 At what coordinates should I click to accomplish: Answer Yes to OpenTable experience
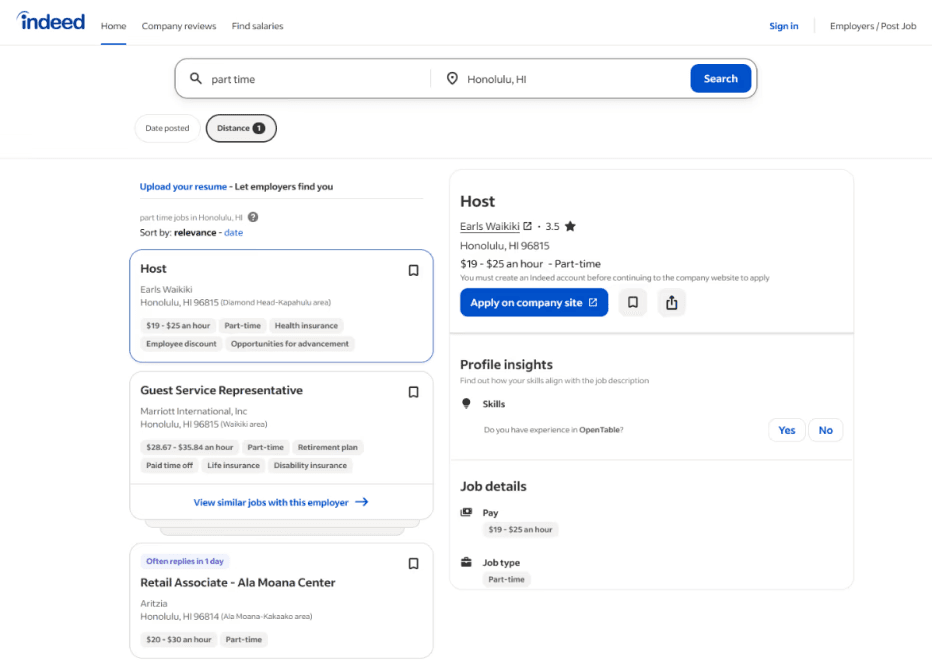coord(786,430)
